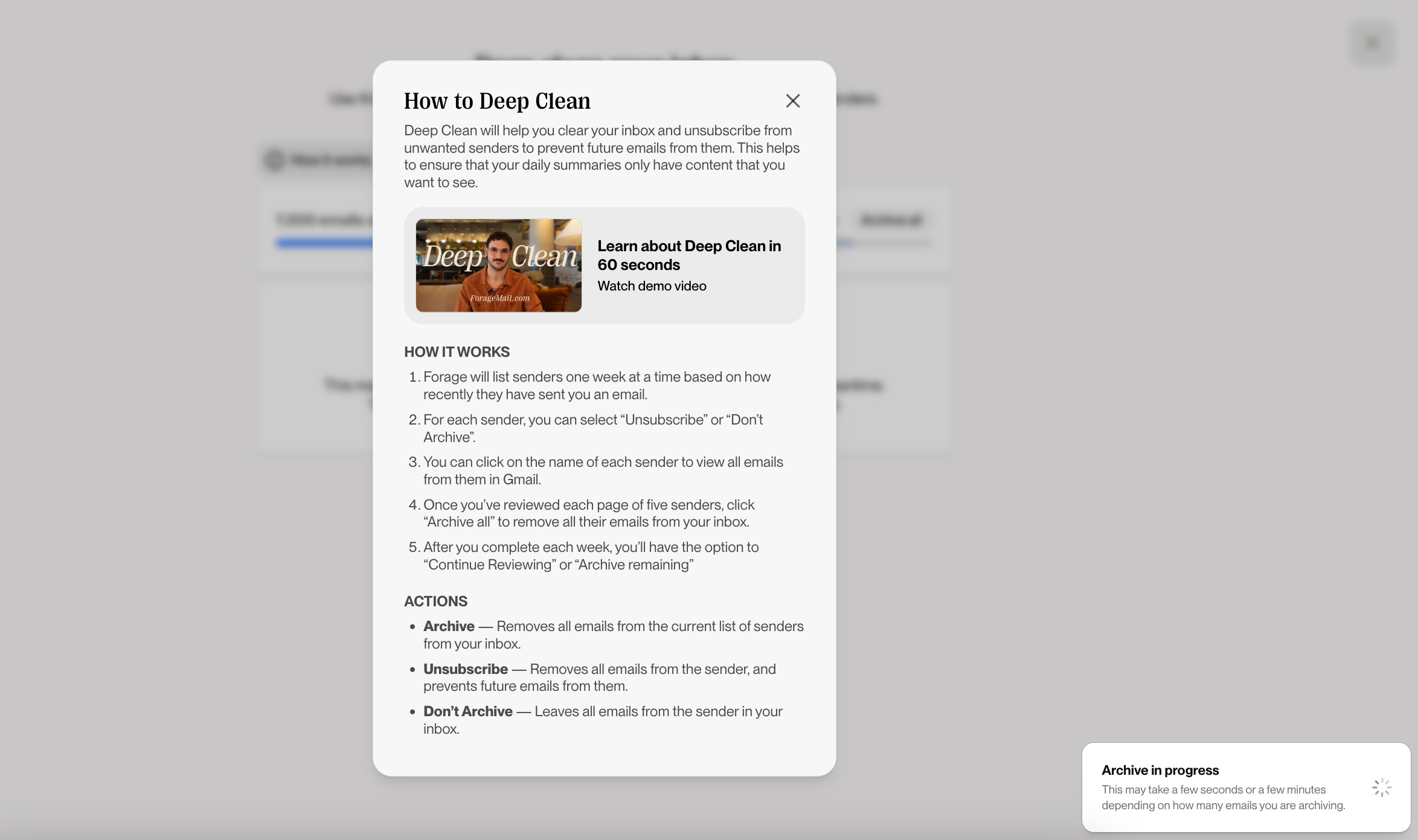The width and height of the screenshot is (1418, 840).
Task: Click the How to Deep Clean heading
Action: click(497, 101)
